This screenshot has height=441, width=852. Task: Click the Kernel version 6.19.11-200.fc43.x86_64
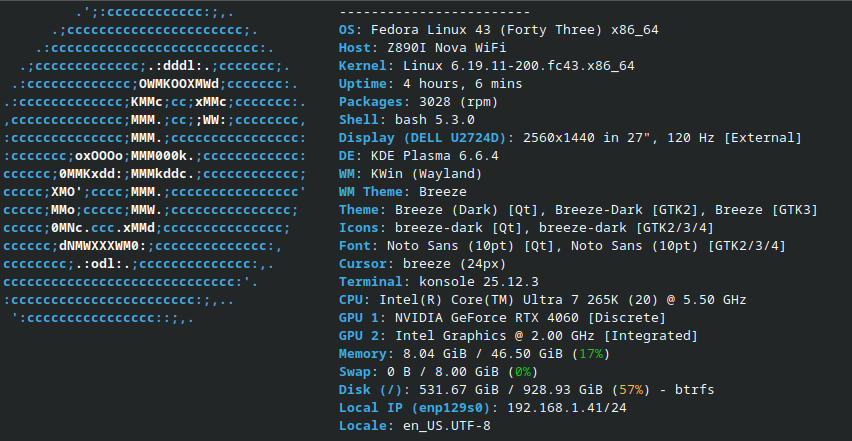[542, 66]
